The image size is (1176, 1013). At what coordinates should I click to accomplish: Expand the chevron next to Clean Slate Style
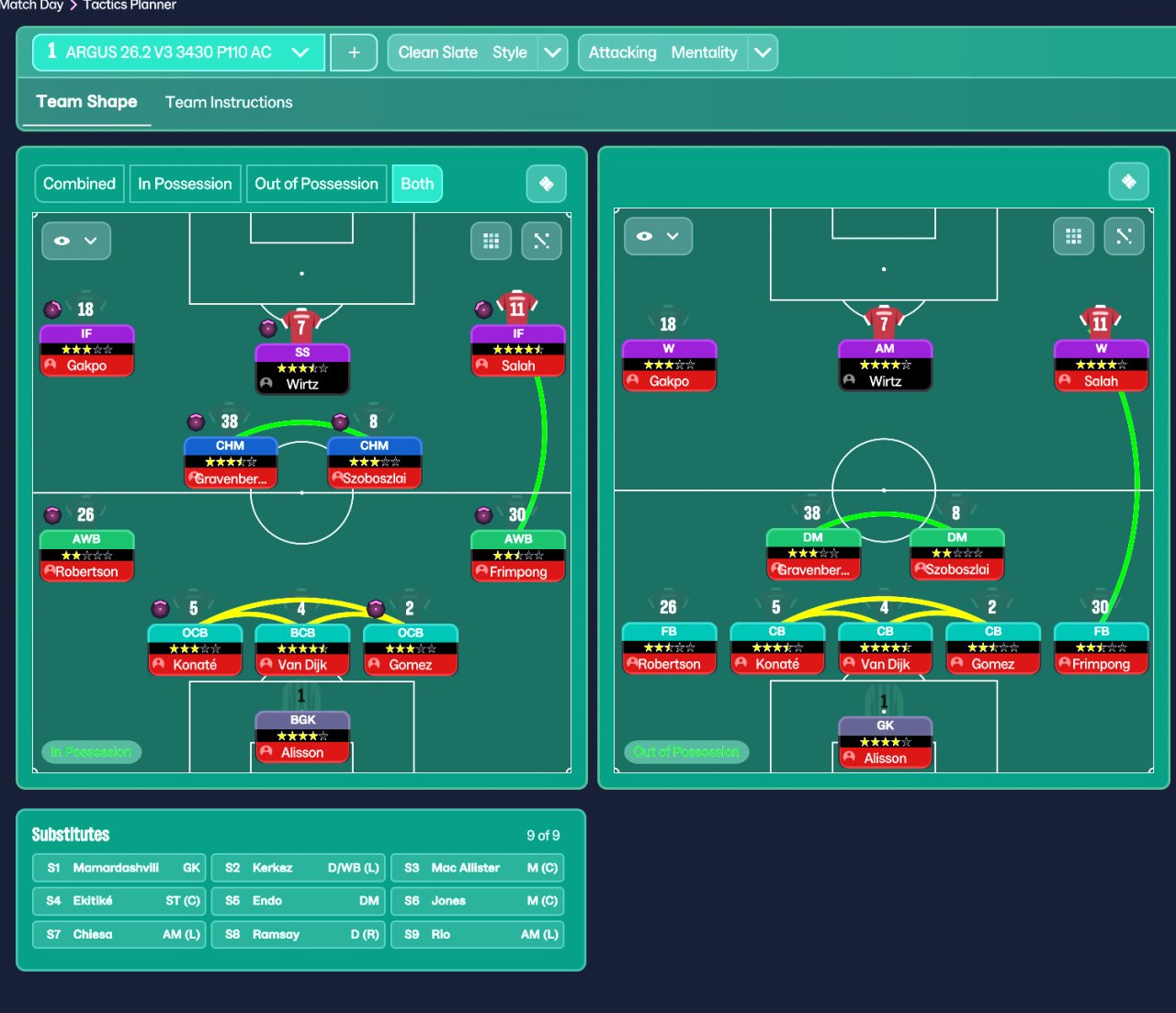click(552, 52)
